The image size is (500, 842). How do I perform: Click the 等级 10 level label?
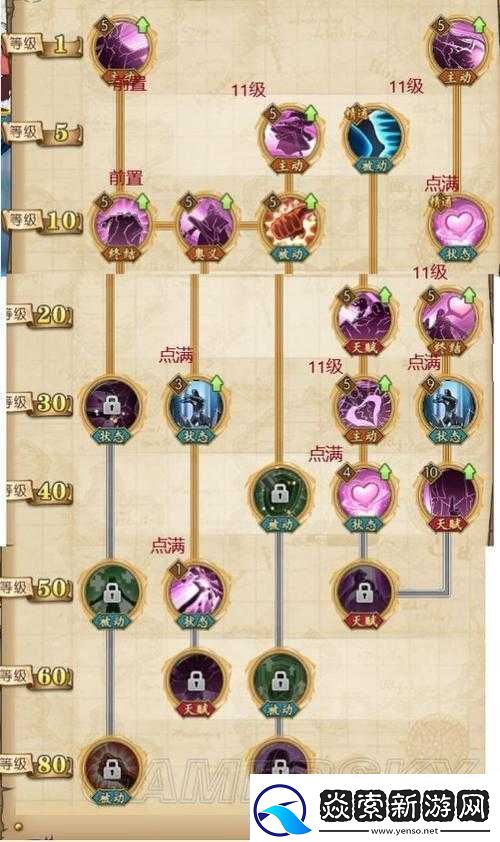click(42, 221)
